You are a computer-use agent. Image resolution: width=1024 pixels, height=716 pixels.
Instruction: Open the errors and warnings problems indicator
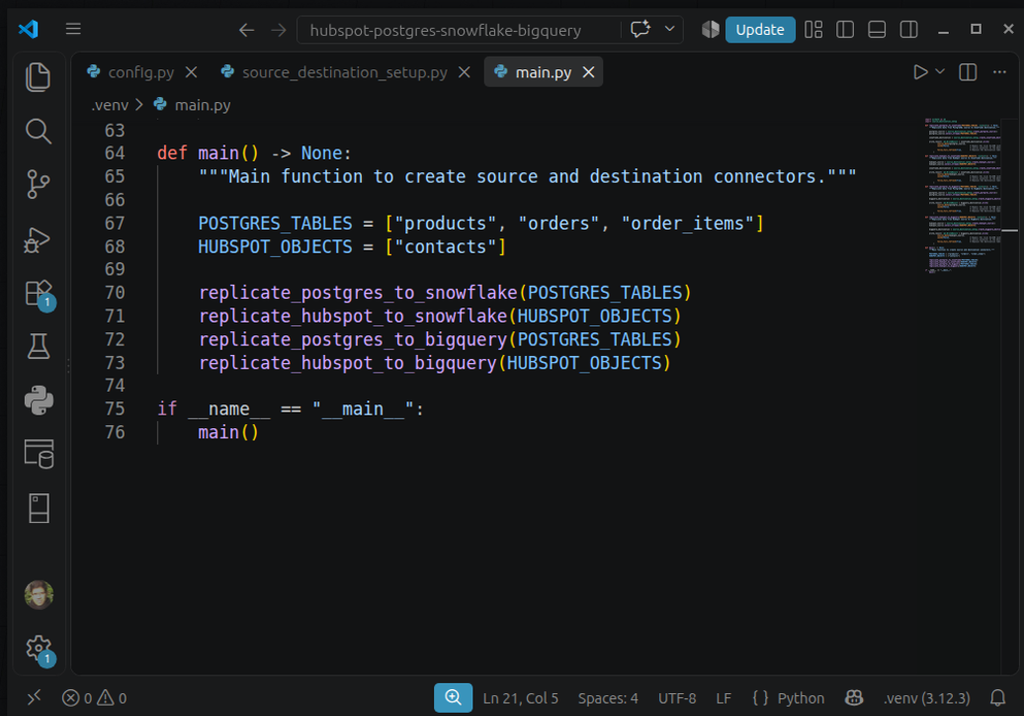click(x=94, y=698)
